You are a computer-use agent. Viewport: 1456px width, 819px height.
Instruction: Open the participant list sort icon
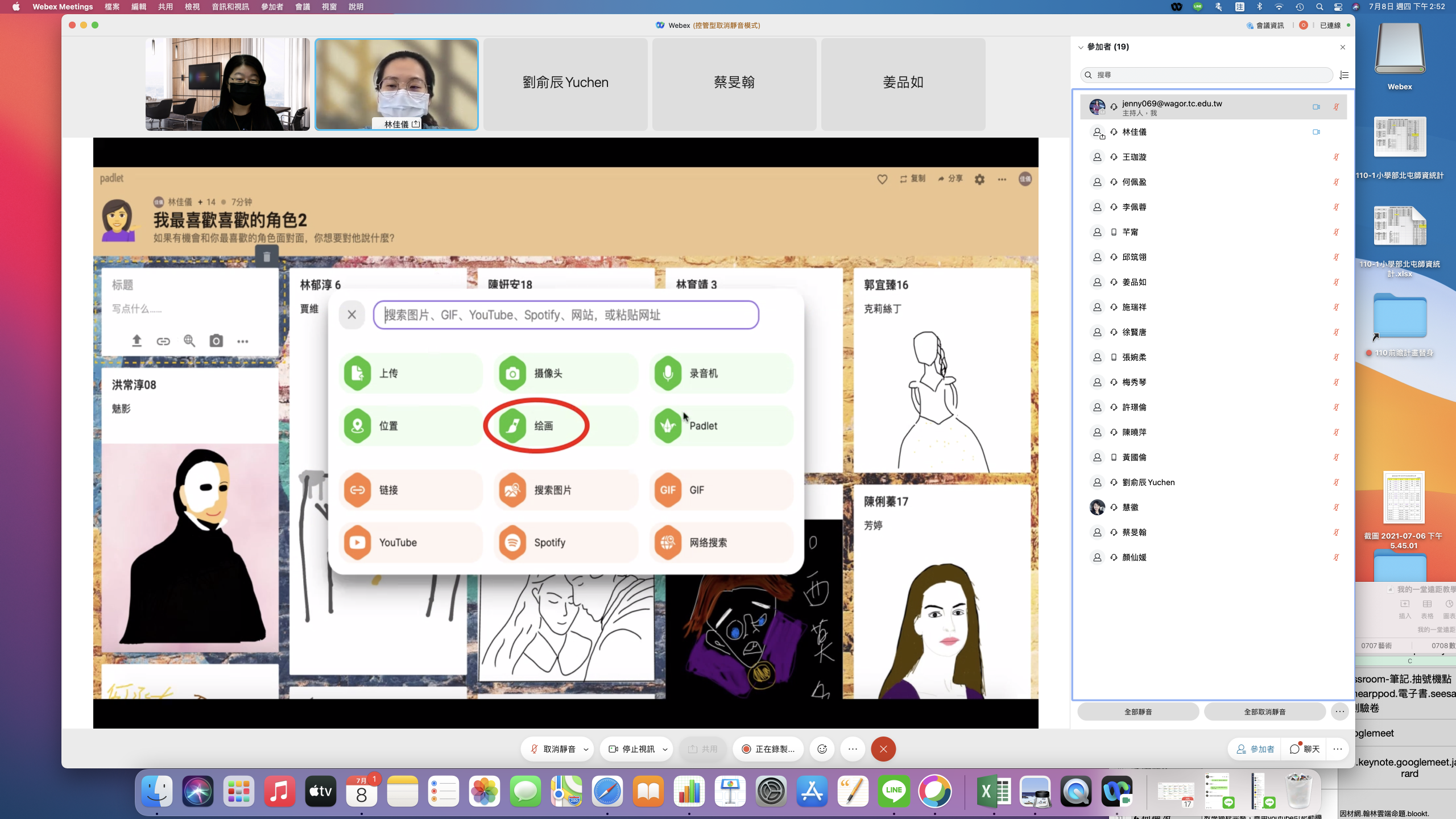pyautogui.click(x=1344, y=75)
